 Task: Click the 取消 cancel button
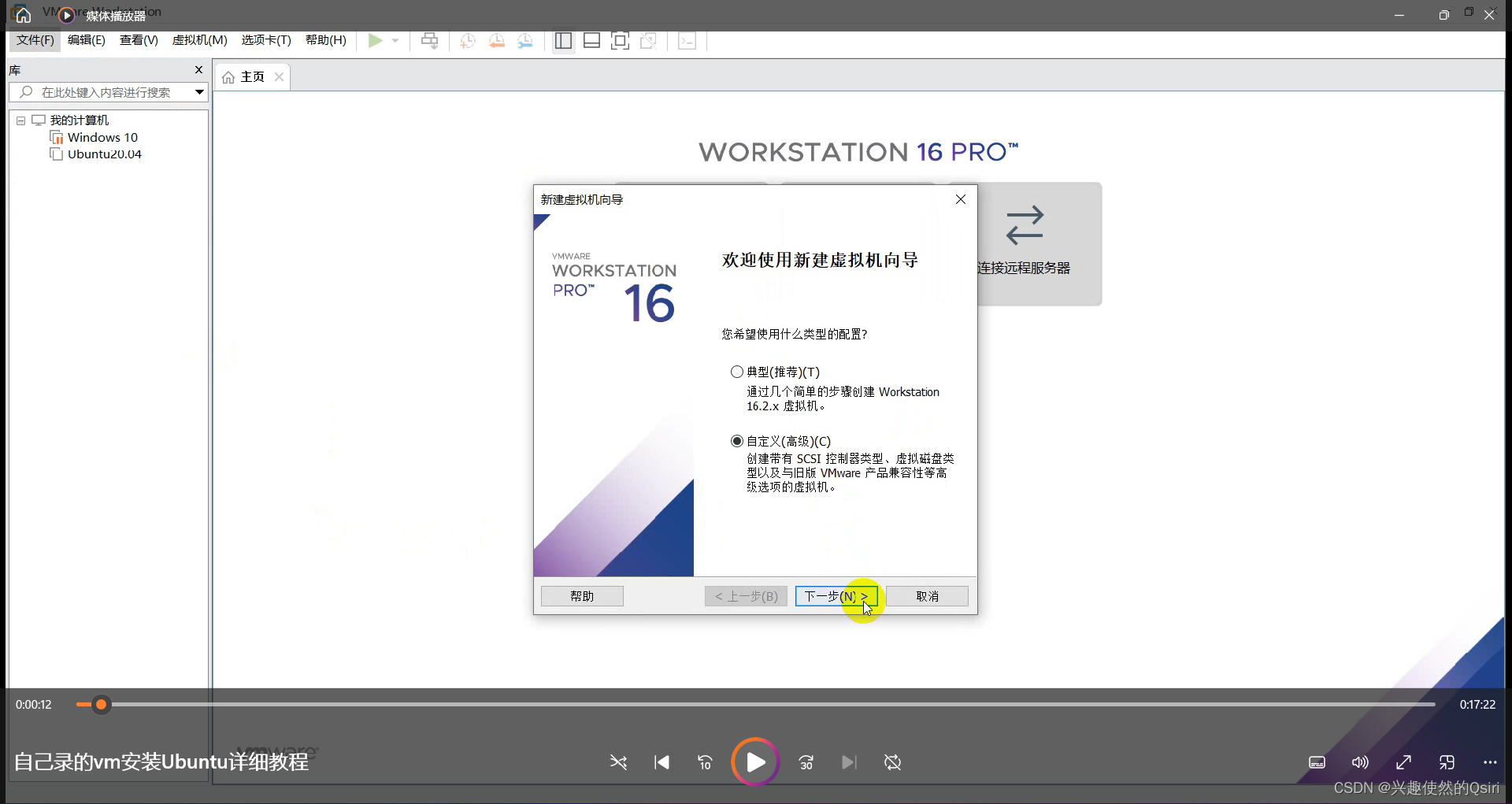click(x=927, y=596)
